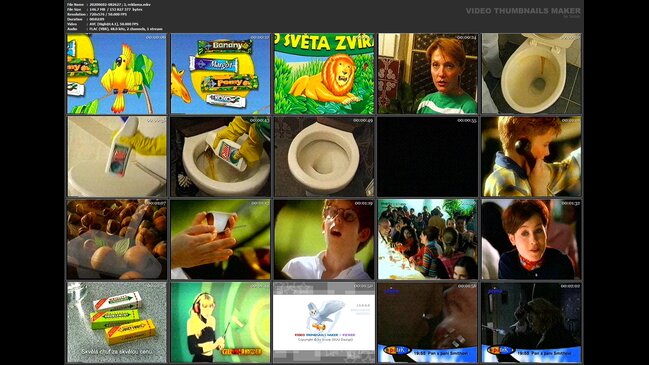Select the dark gargoyle figure thumbnail at 00:02:02
This screenshot has height=365, width=649.
pyautogui.click(x=531, y=322)
